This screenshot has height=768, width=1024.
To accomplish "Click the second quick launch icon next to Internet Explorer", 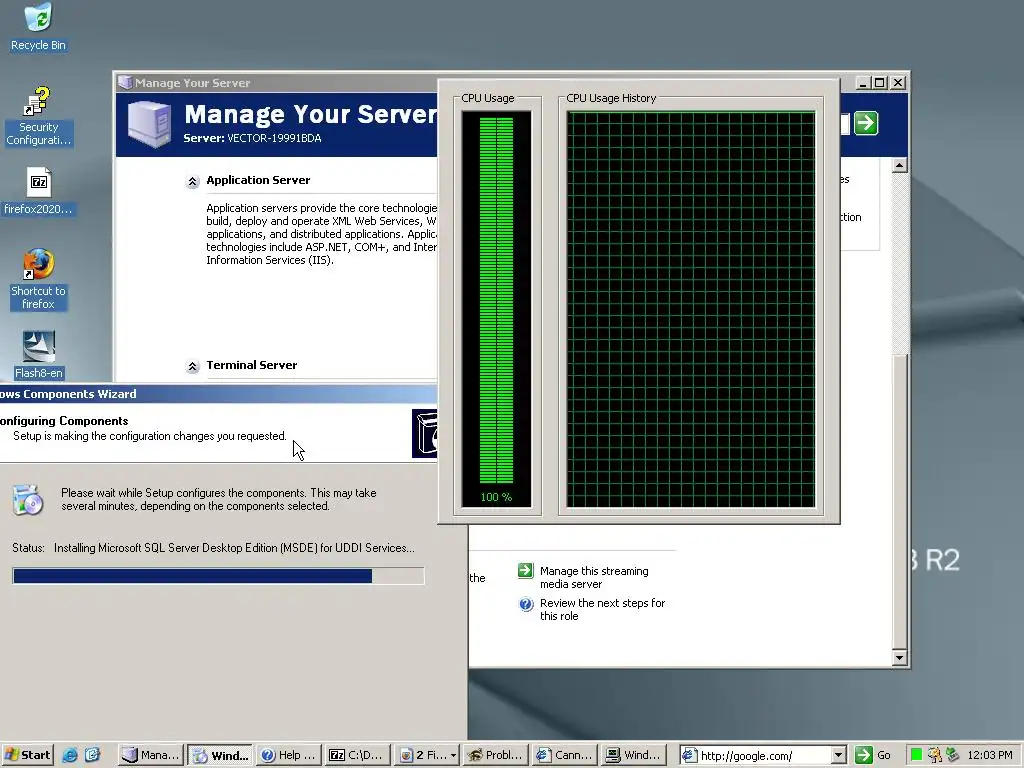I will tap(92, 755).
